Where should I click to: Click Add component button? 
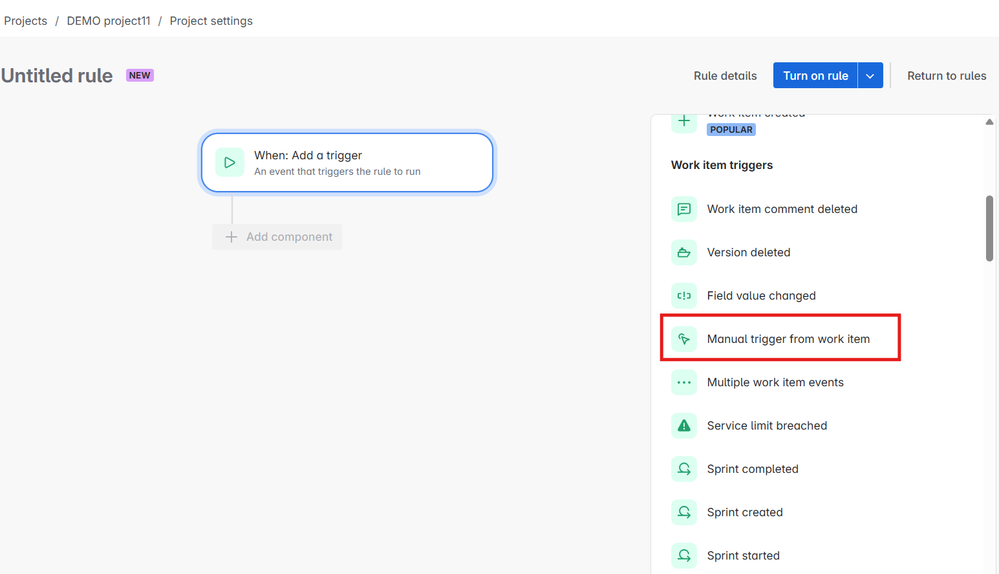[x=277, y=237]
